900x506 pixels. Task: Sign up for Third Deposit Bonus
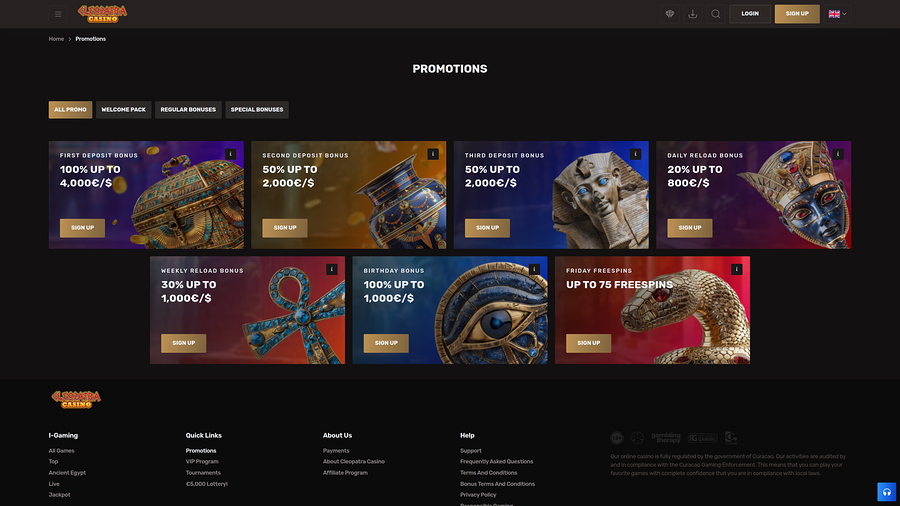point(487,228)
